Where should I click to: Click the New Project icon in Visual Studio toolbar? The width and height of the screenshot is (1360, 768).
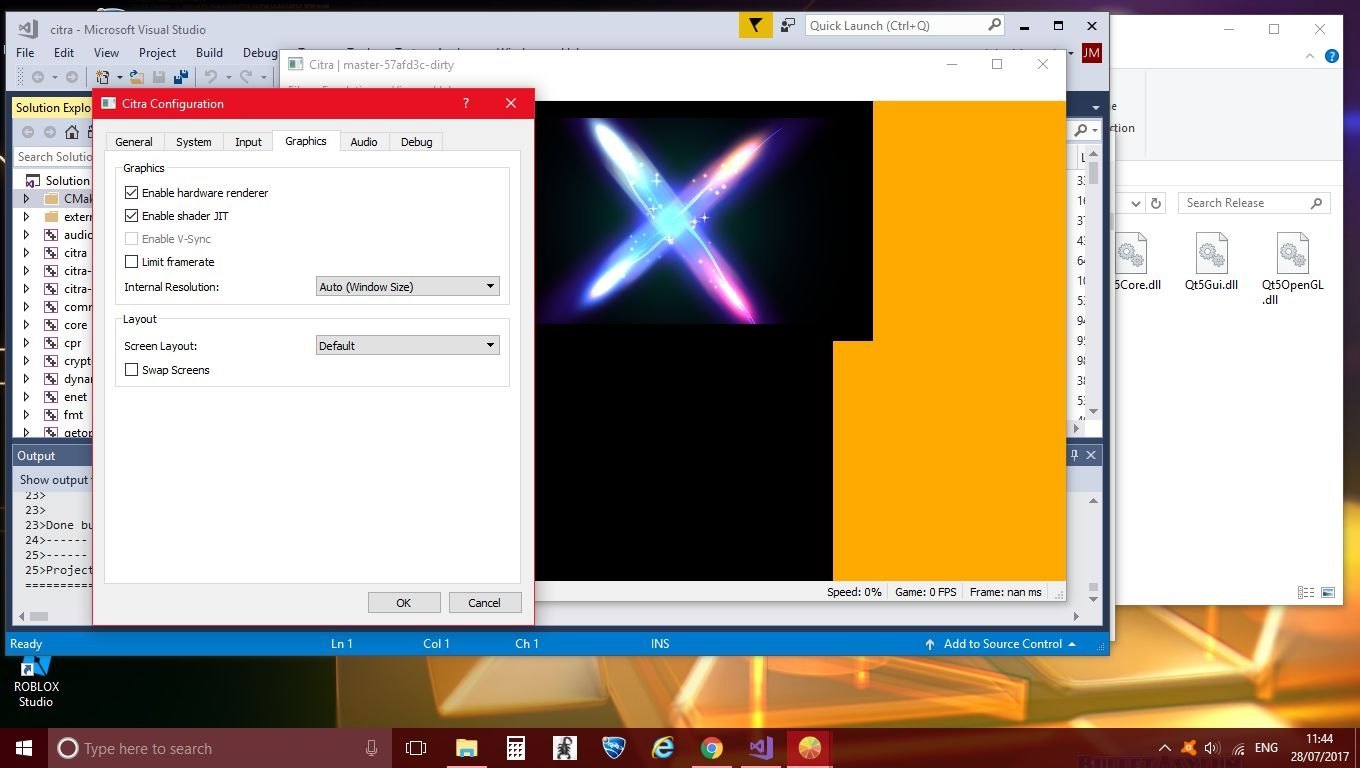(x=102, y=77)
